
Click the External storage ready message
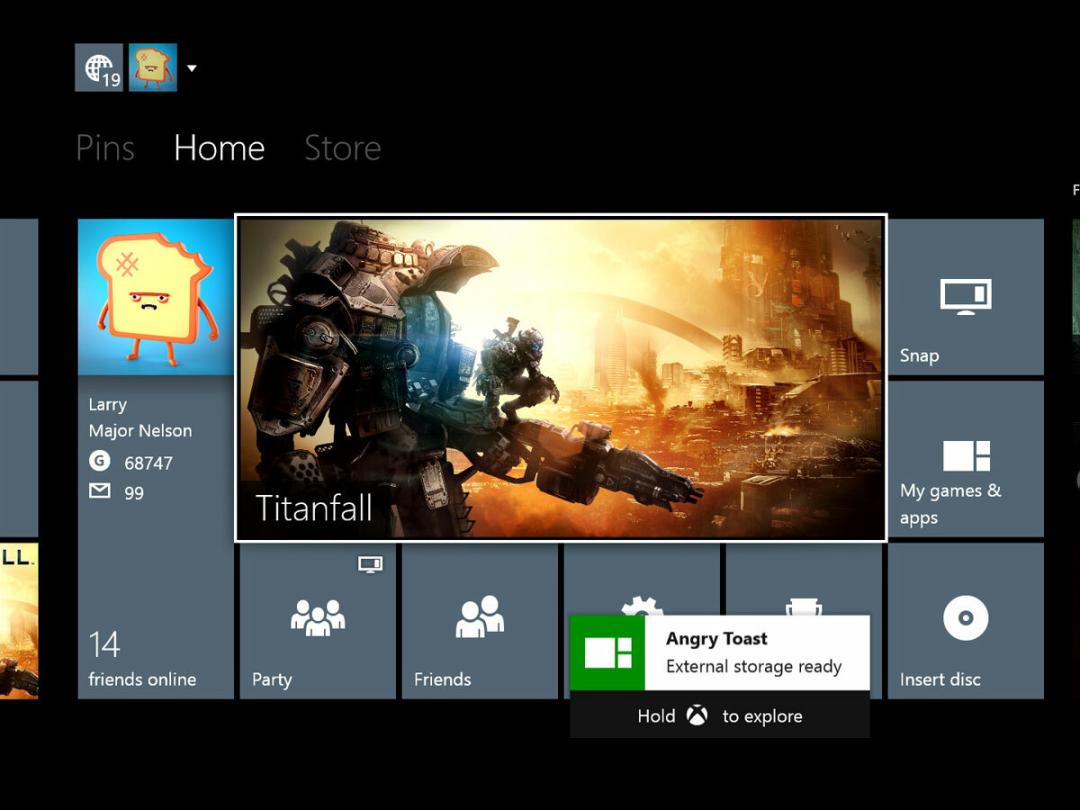pyautogui.click(x=754, y=667)
